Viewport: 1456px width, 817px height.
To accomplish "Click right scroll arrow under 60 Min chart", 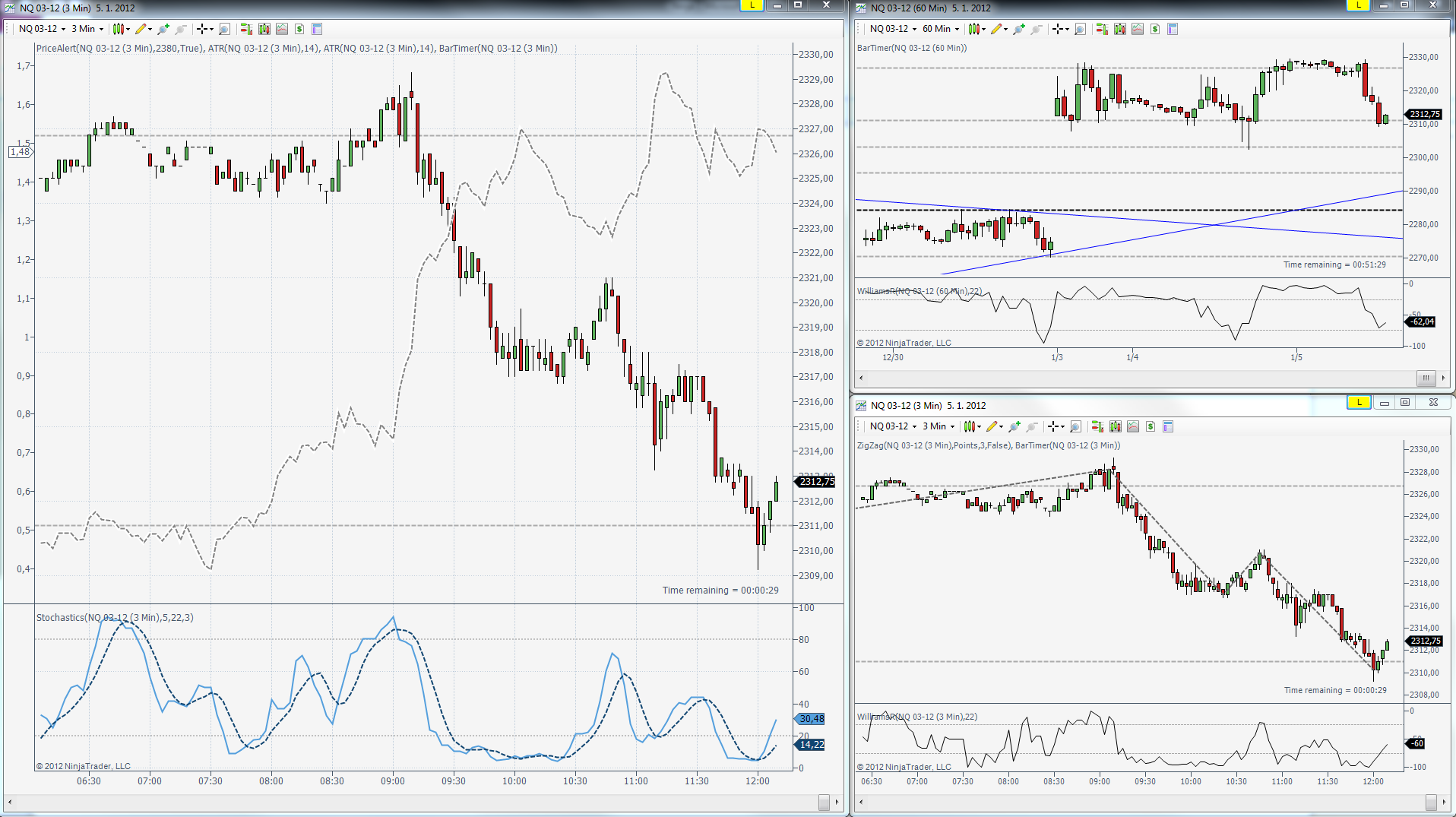I will [x=1444, y=378].
